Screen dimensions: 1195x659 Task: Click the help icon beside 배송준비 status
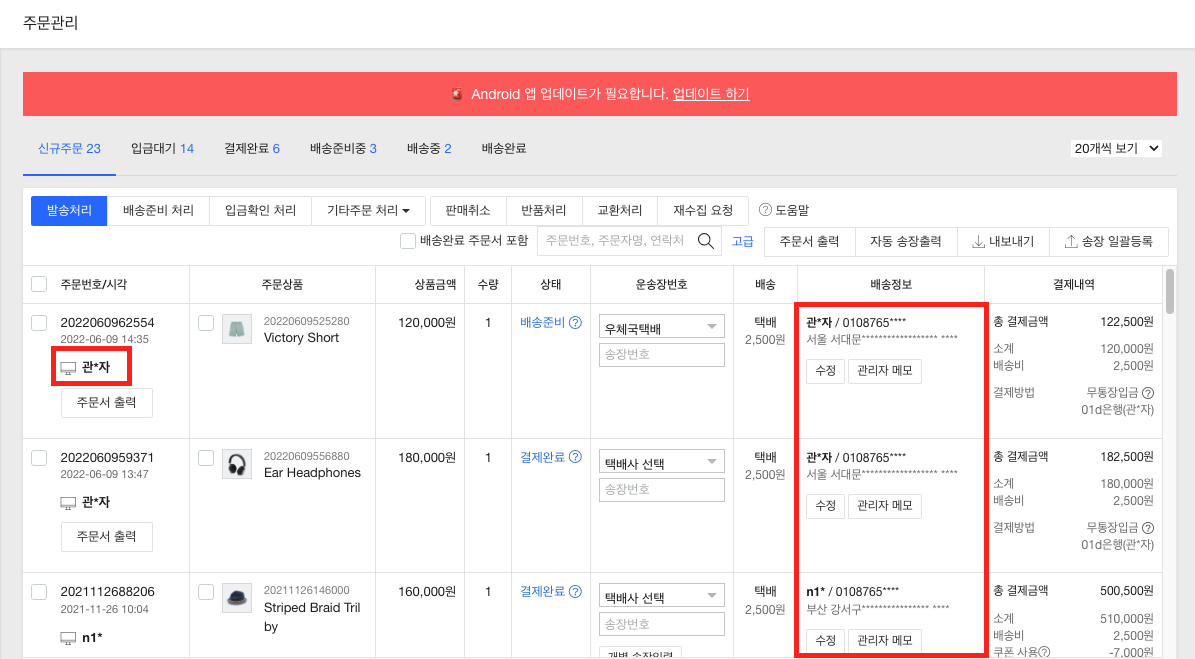pyautogui.click(x=575, y=323)
